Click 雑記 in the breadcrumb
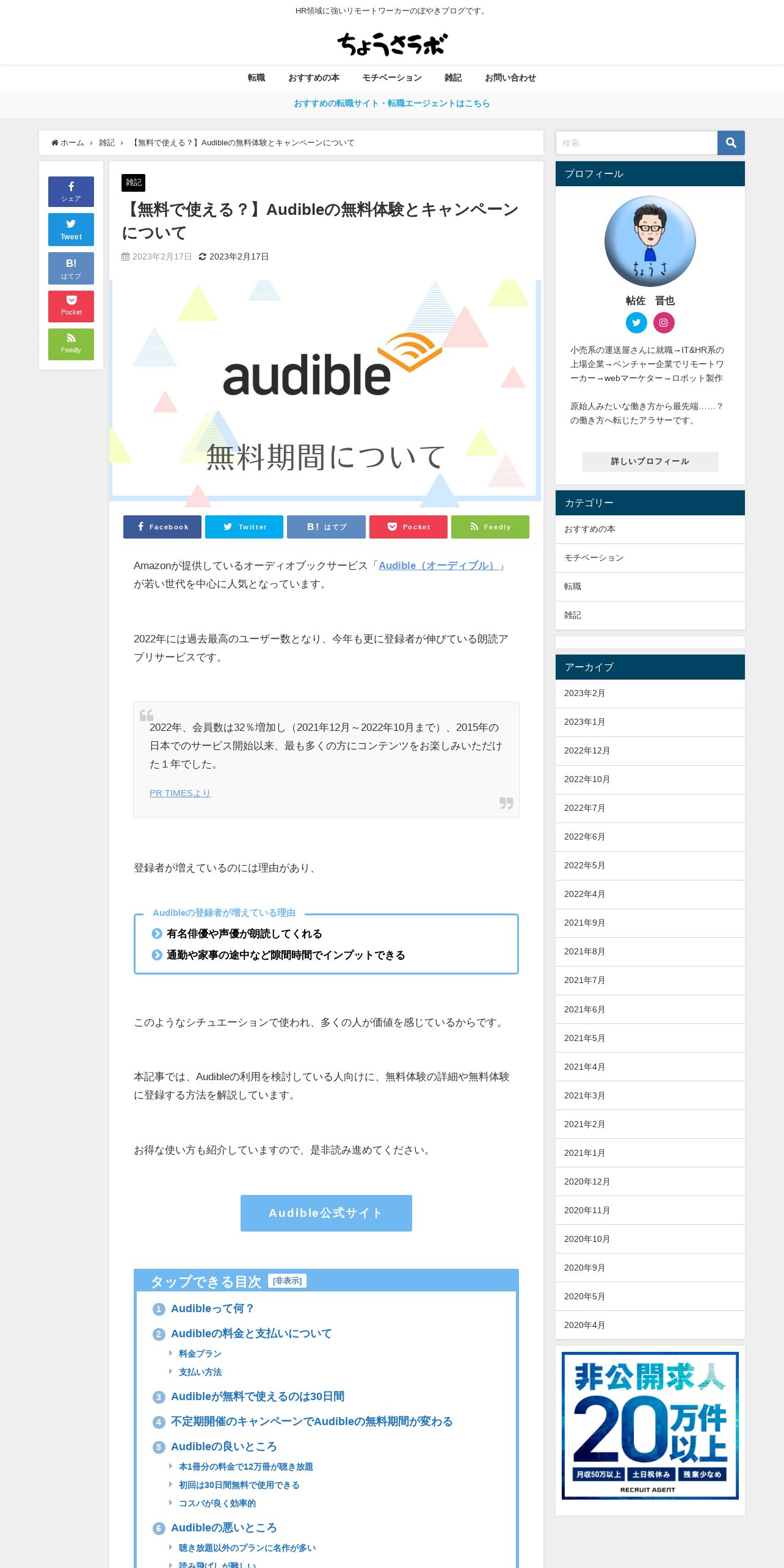This screenshot has height=1568, width=784. pyautogui.click(x=107, y=143)
